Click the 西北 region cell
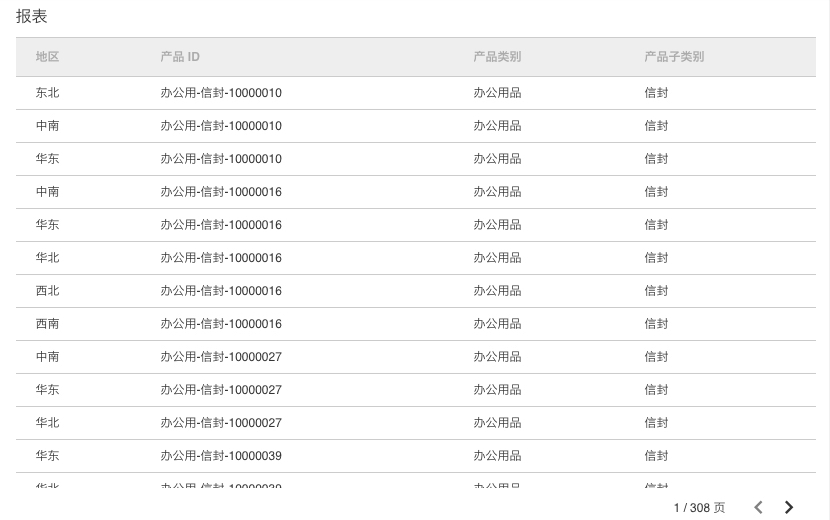The image size is (830, 520). pyautogui.click(x=47, y=291)
